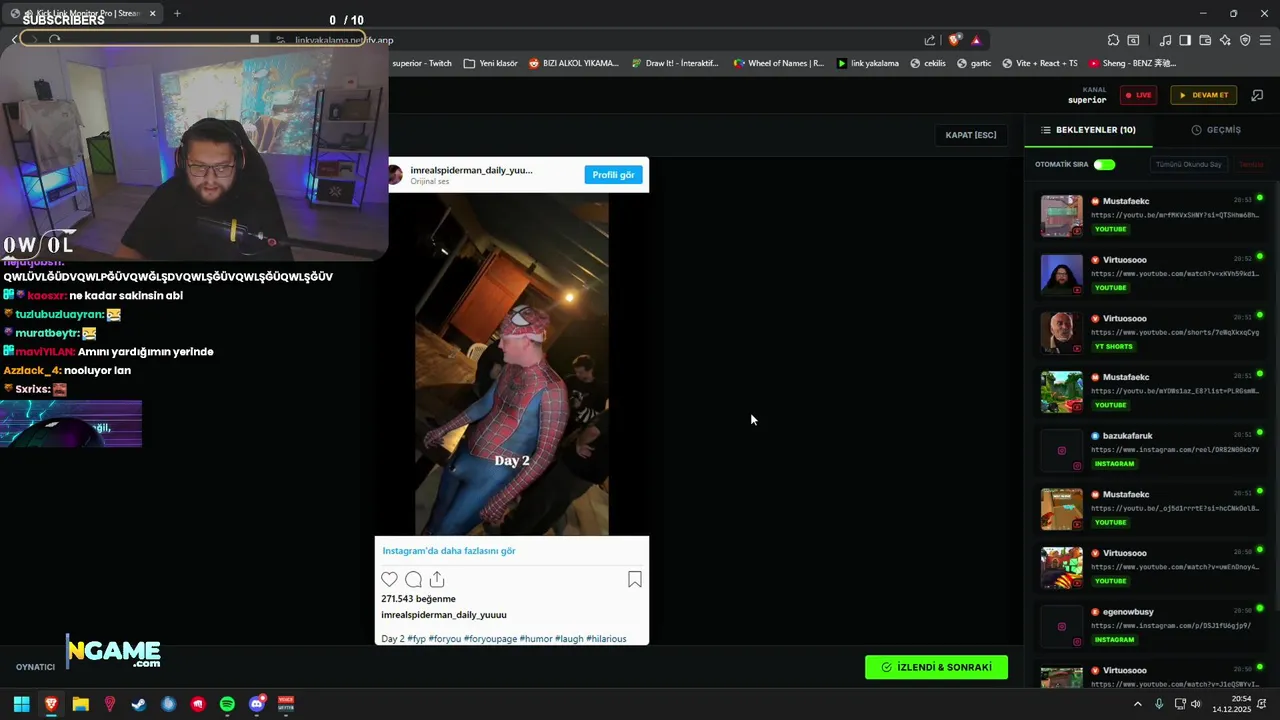1280x720 pixels.
Task: Click the Instagram comment bubble icon
Action: click(413, 579)
